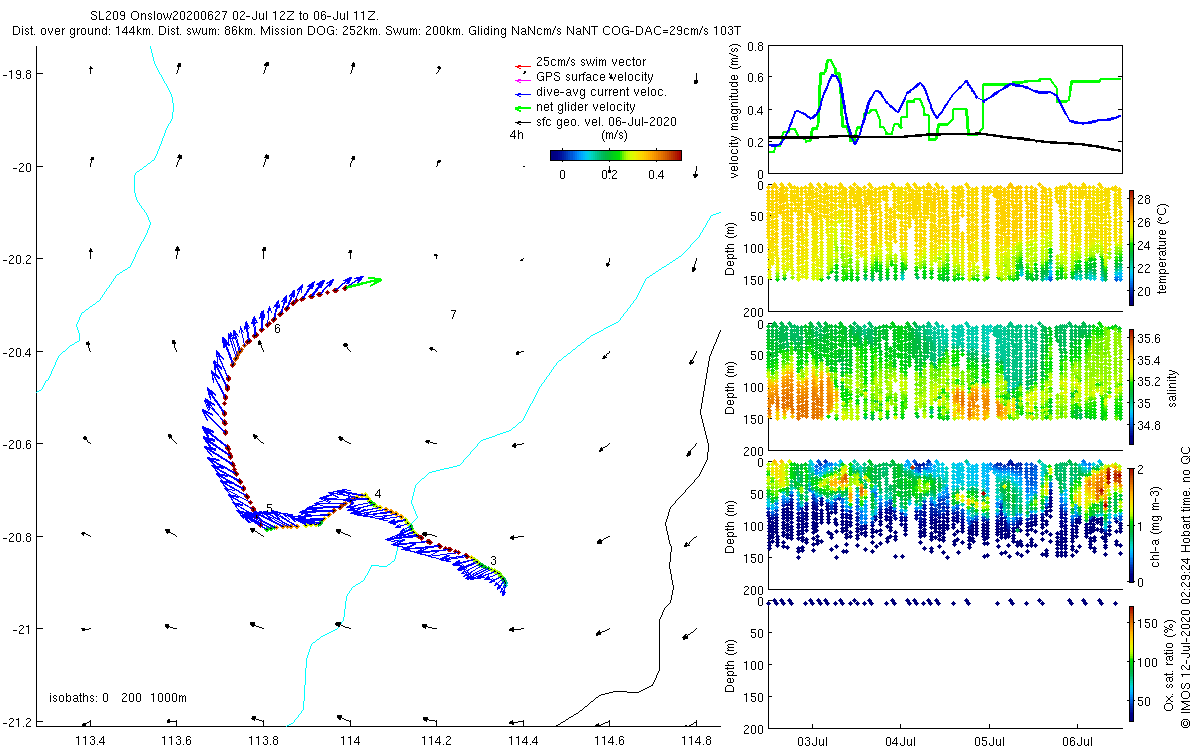Click the chl-a depth profile plot

944,526
